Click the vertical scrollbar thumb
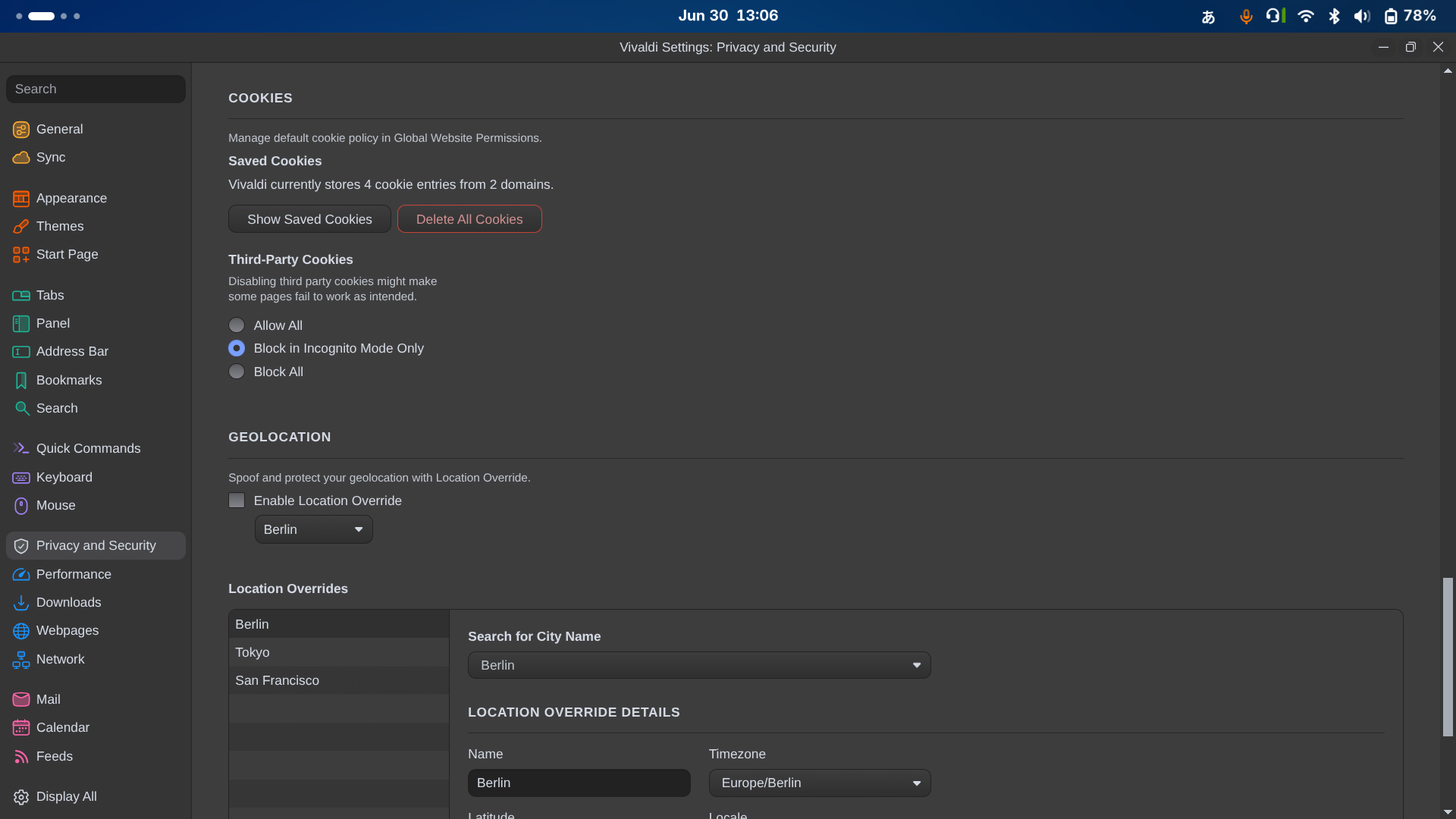Viewport: 1456px width, 819px height. [x=1448, y=657]
